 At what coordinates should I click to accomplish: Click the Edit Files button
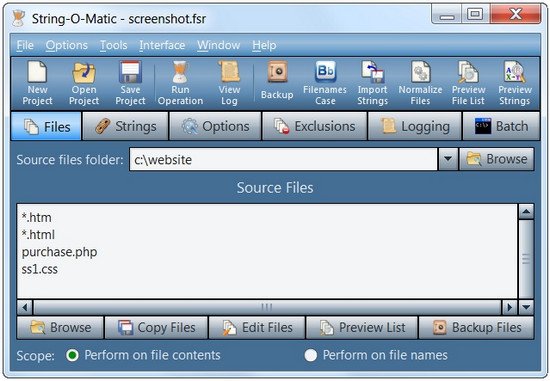pos(257,328)
